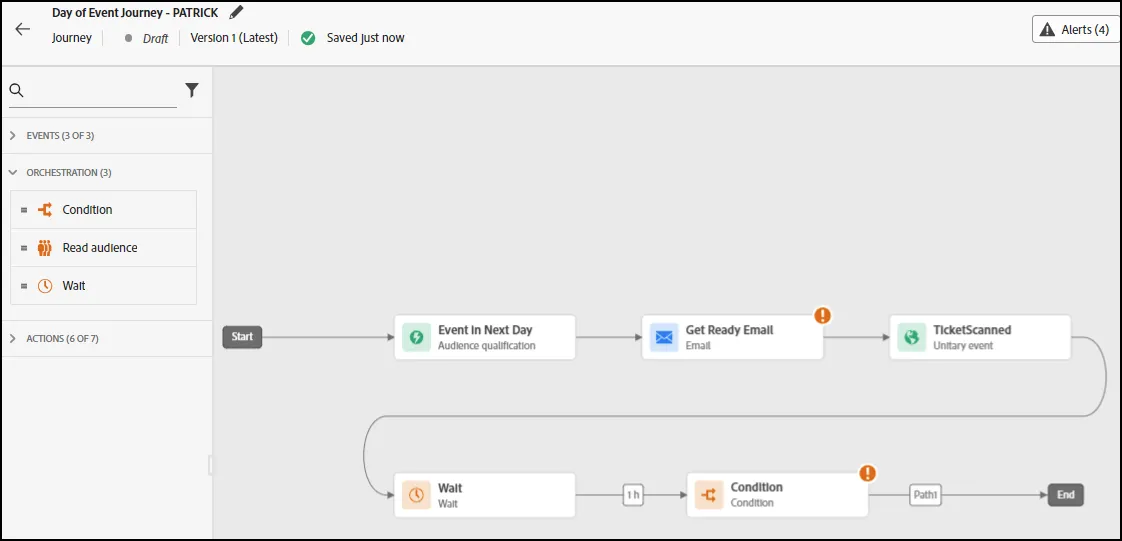Screen dimensions: 1122x541
Task: Select the Wait palette clock icon
Action: (x=45, y=286)
